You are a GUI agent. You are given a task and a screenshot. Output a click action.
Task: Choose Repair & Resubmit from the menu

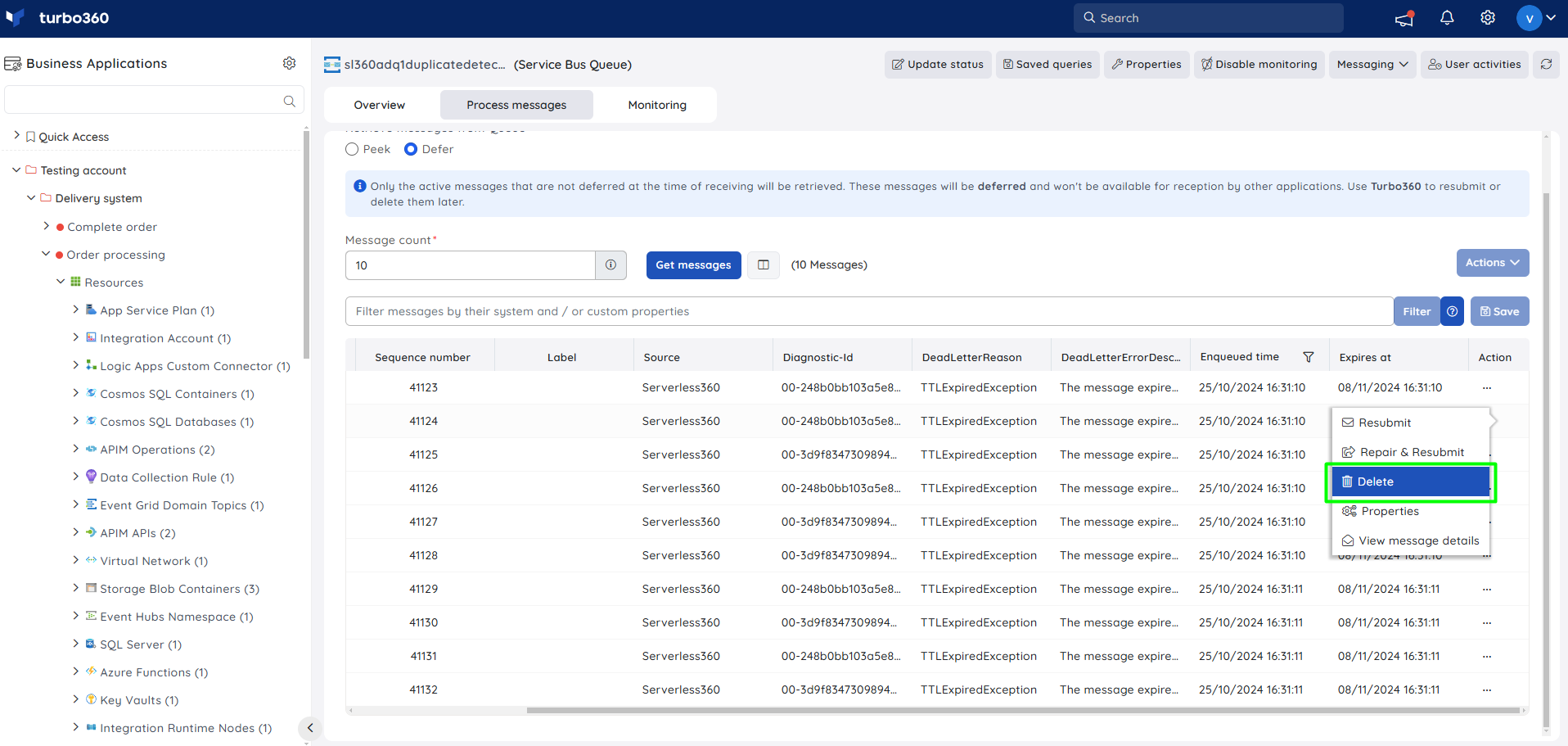click(1410, 452)
